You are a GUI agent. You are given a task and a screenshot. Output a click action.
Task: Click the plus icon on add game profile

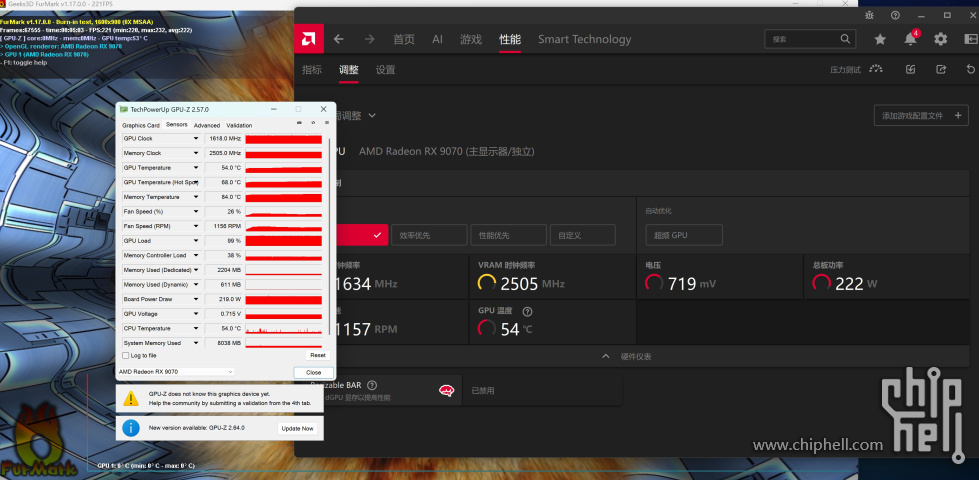958,115
